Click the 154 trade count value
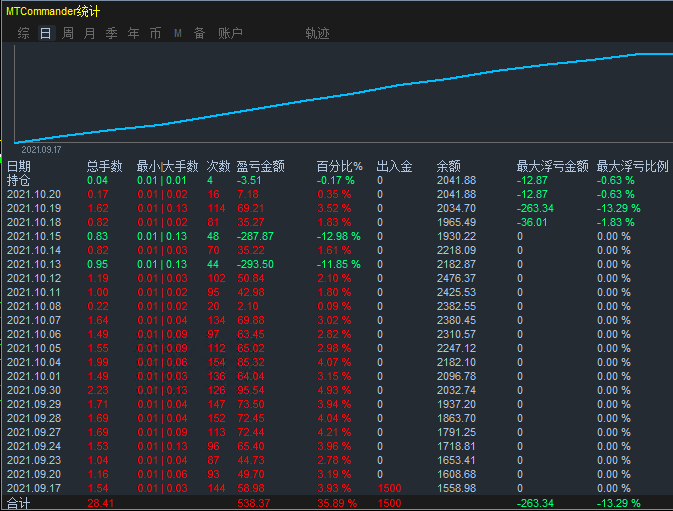The height and width of the screenshot is (511, 673). [216, 363]
